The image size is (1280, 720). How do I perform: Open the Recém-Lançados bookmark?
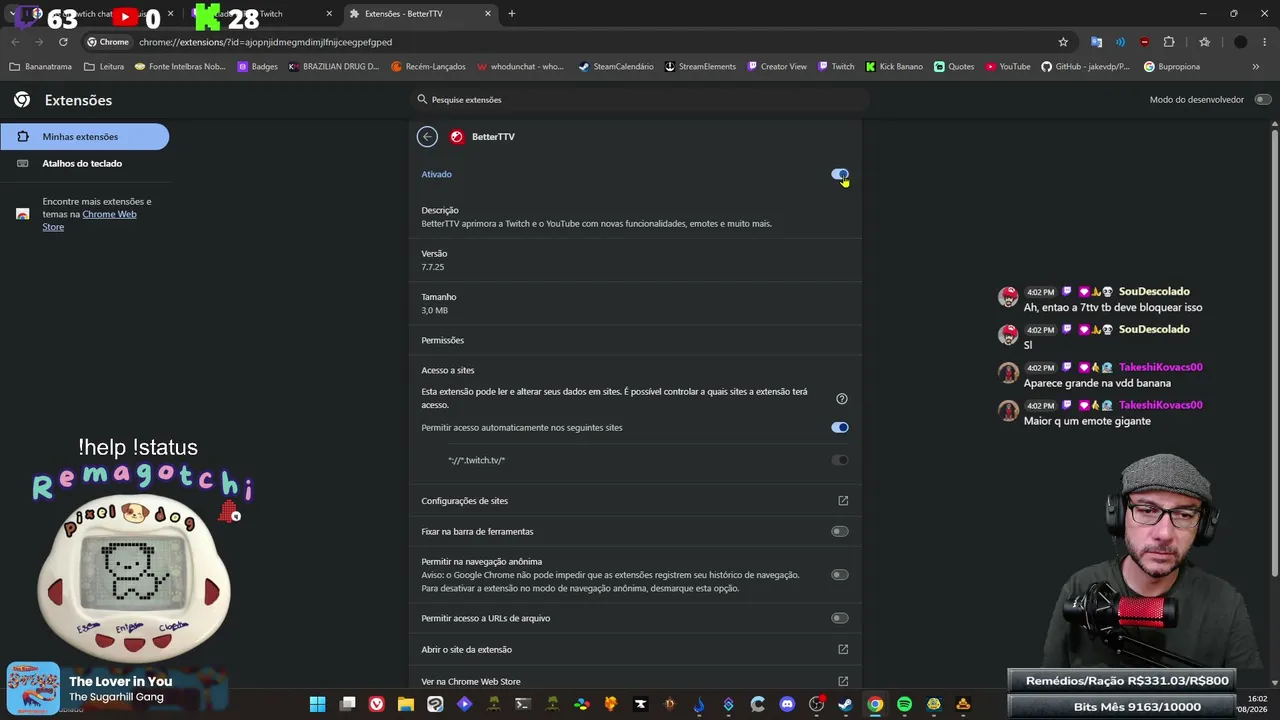[428, 67]
